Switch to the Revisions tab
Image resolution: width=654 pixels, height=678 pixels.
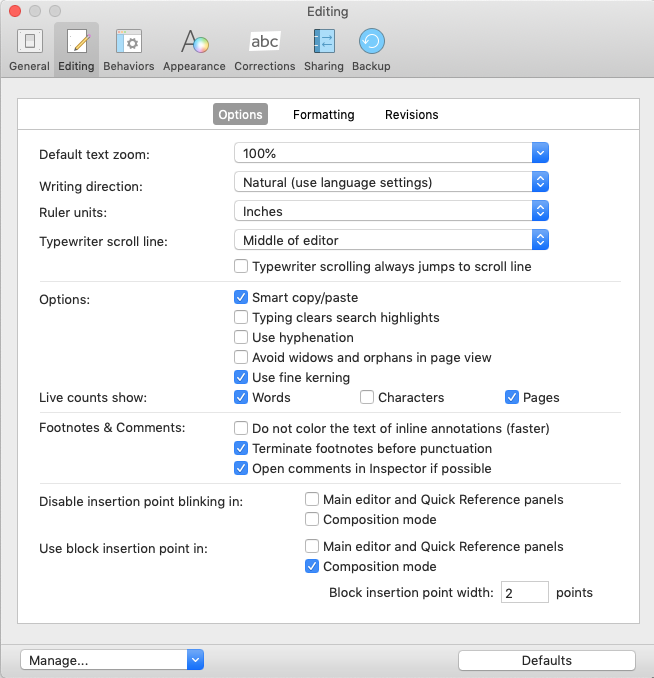(411, 114)
